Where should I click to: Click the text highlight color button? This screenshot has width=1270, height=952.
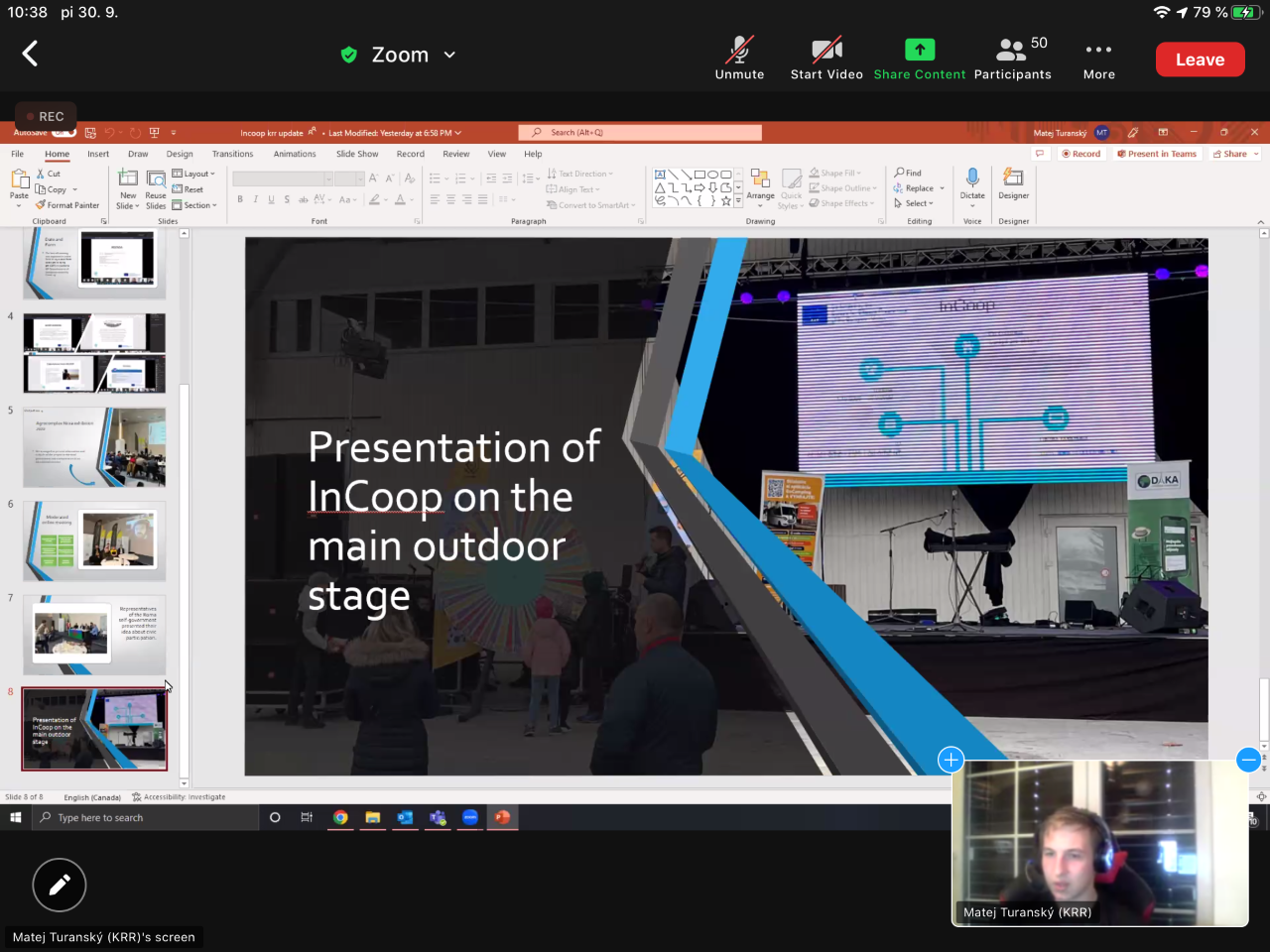click(x=375, y=199)
